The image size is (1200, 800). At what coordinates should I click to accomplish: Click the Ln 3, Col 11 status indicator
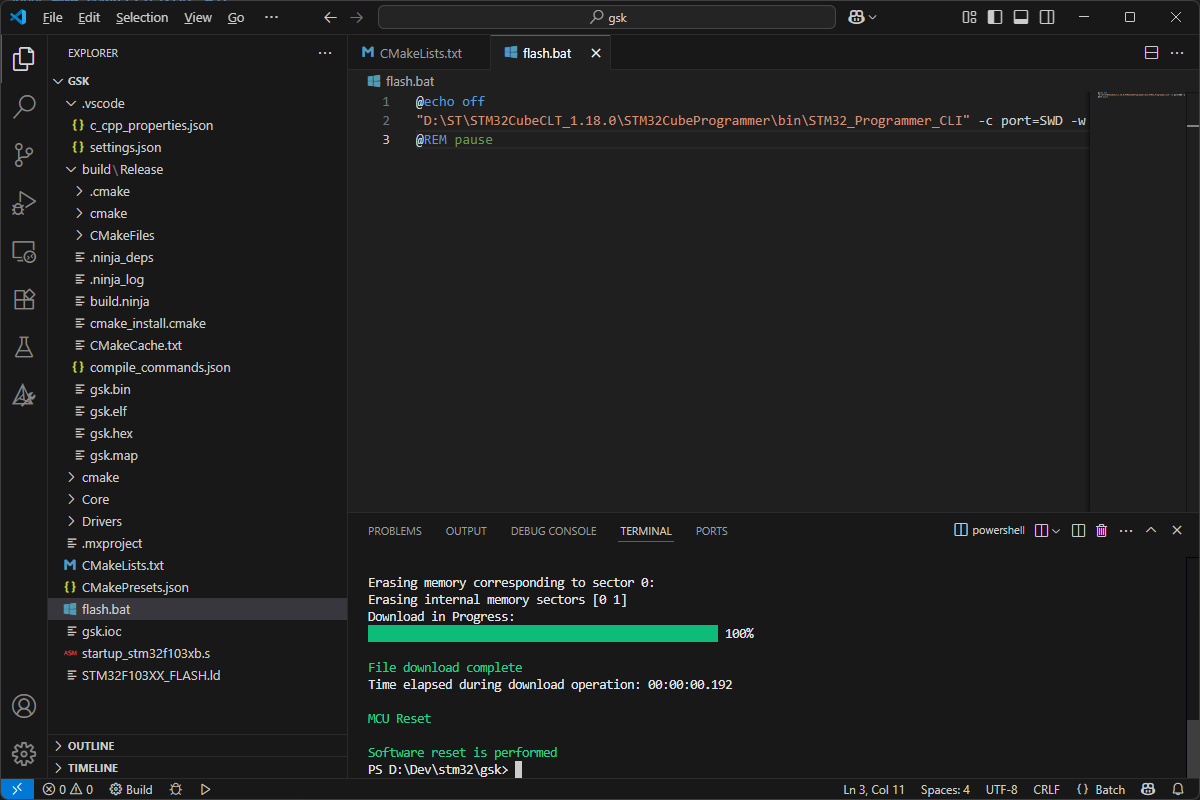(x=874, y=789)
